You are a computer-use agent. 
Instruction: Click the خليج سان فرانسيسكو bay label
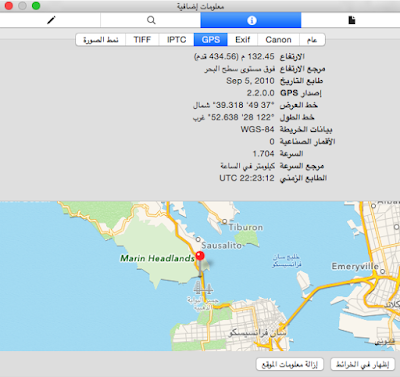(x=287, y=261)
